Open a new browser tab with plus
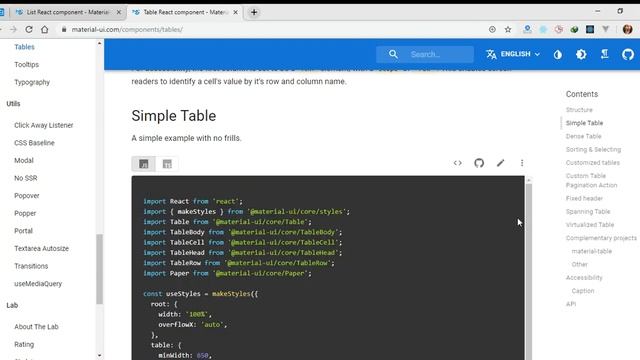Viewport: 640px width, 360px height. [254, 12]
